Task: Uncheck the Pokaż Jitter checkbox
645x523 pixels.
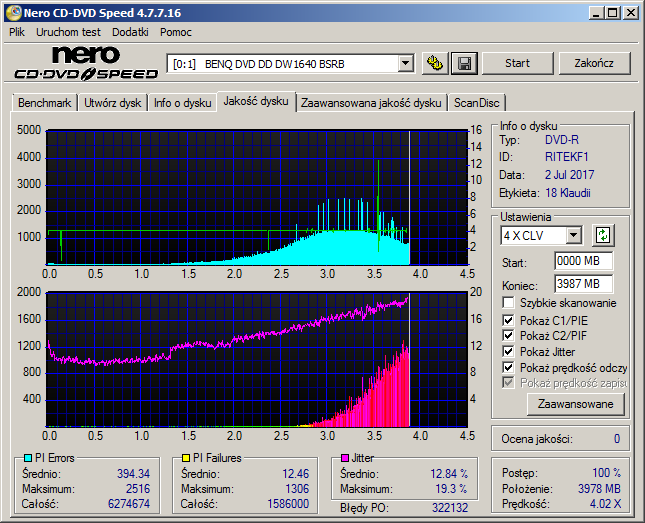Action: 508,351
